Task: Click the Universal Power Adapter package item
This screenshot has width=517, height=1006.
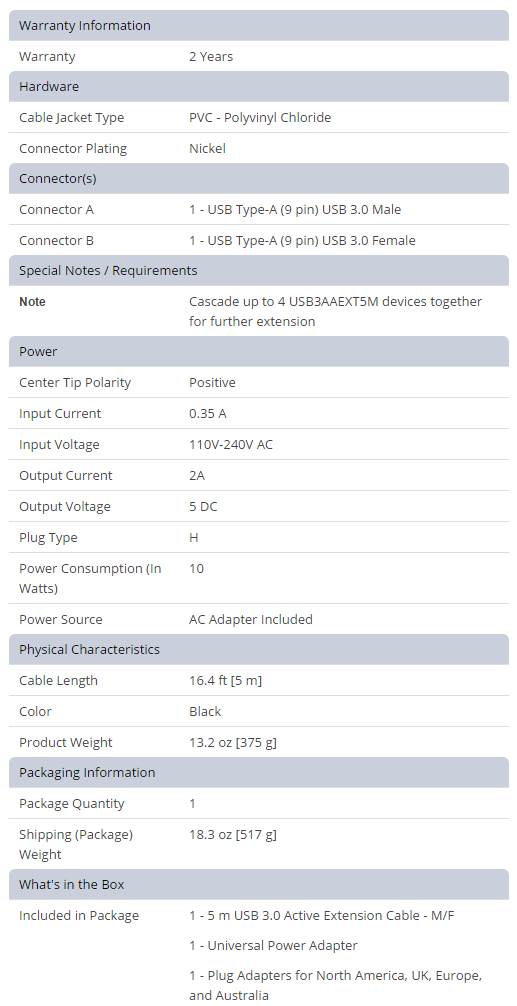Action: click(x=273, y=945)
